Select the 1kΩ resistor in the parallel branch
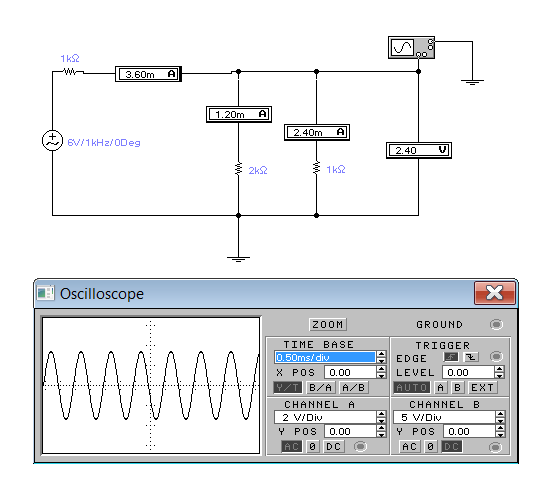 [x=316, y=168]
